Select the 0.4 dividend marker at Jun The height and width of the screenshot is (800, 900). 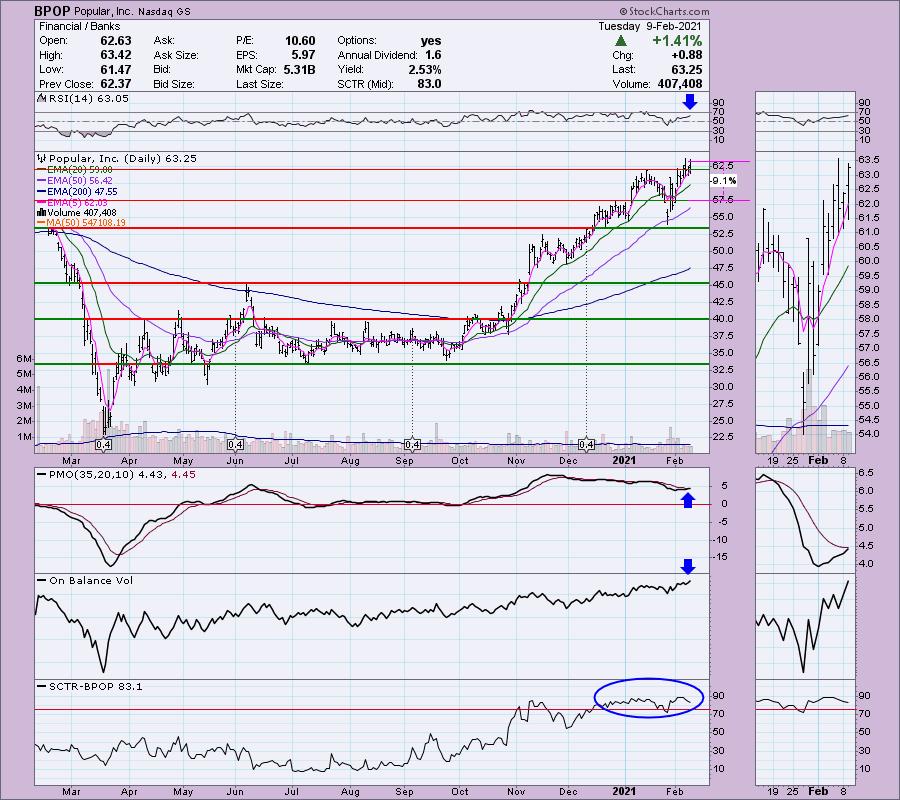coord(235,444)
